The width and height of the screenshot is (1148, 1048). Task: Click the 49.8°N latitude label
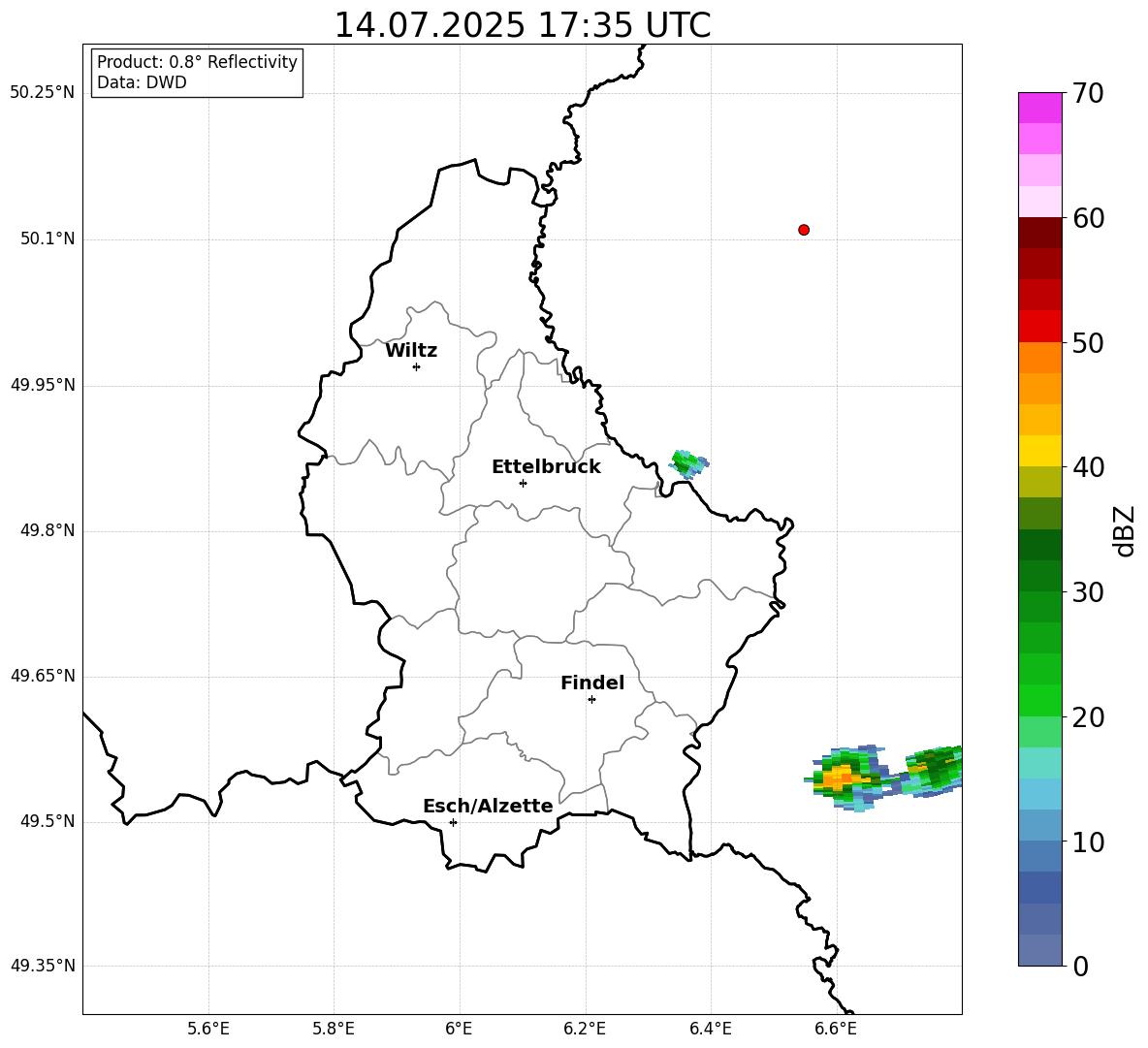tap(48, 530)
